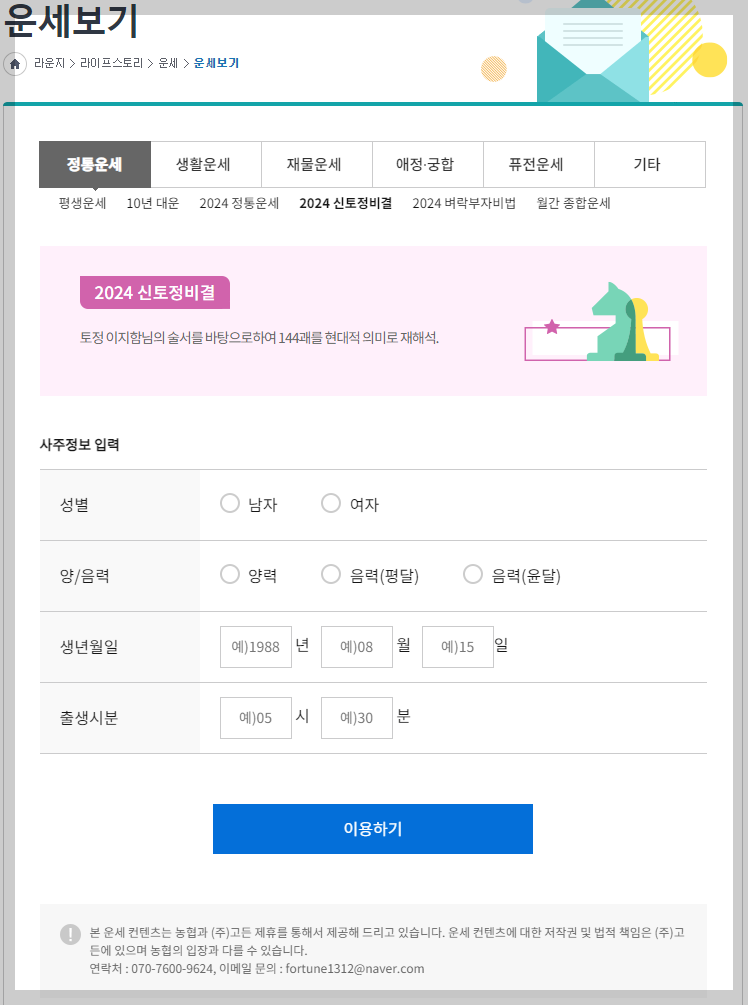Screen dimensions: 748x1005
Task: Click the birth year input field
Action: pyautogui.click(x=255, y=646)
